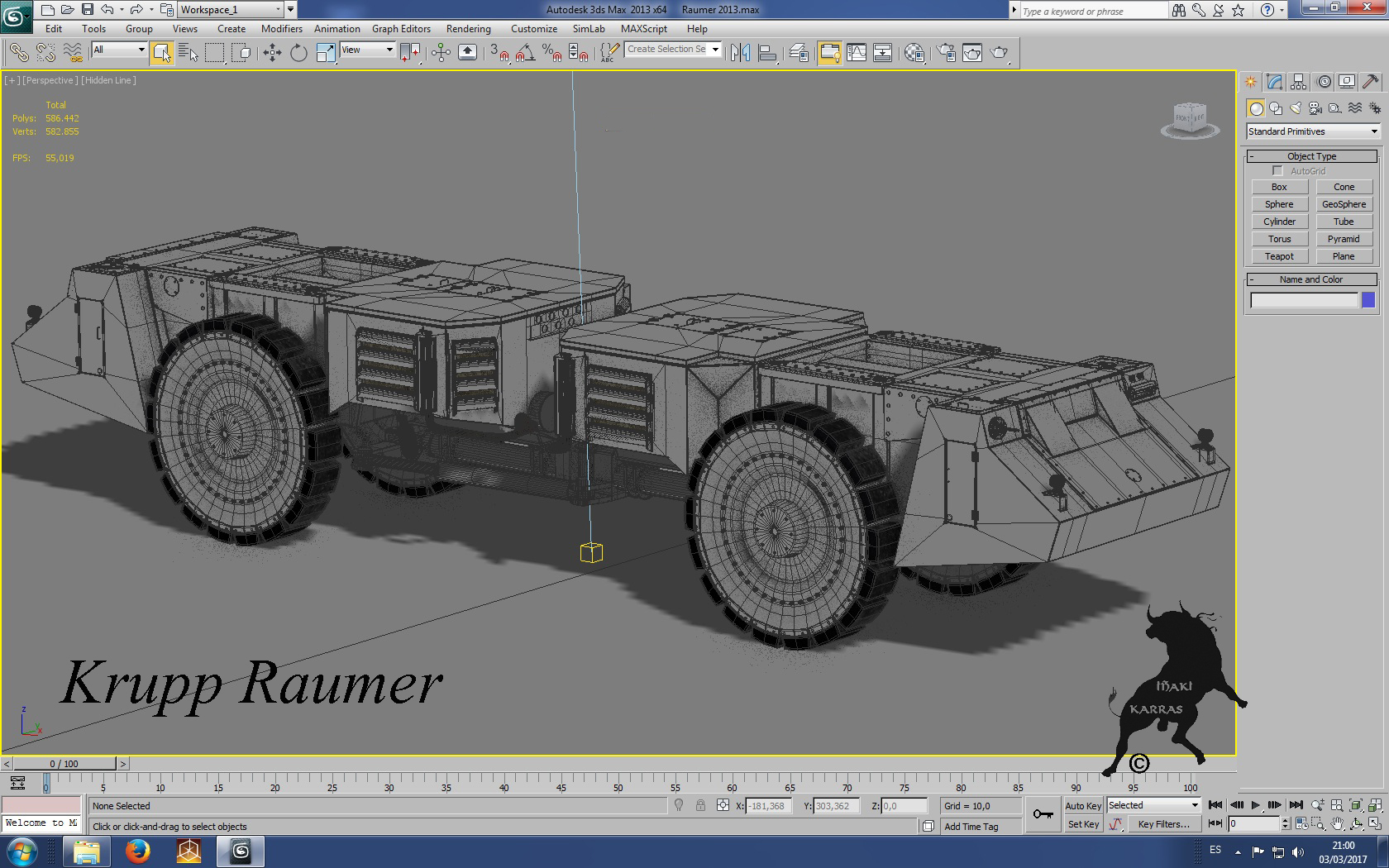Open the Reference Coordinate System dropdown
Viewport: 1389px width, 868px height.
(366, 50)
